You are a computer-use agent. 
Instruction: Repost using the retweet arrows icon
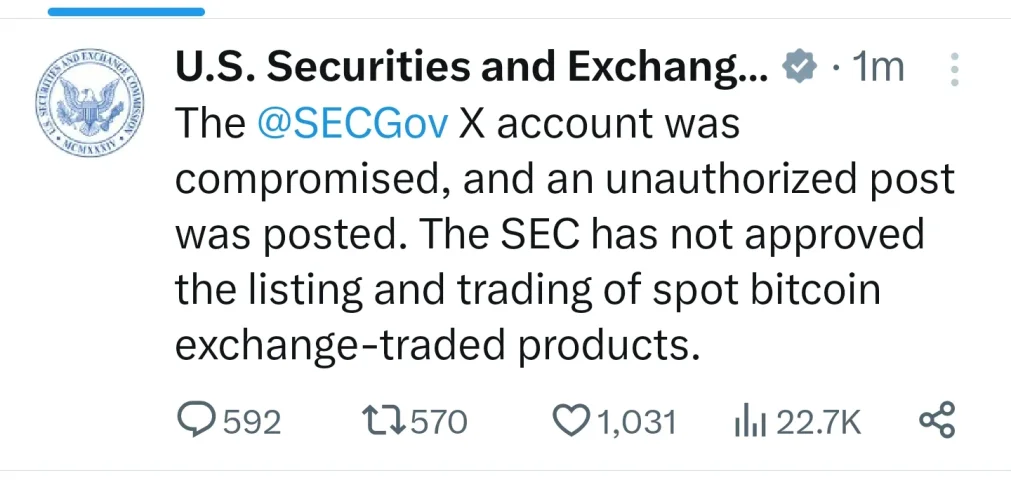[x=385, y=421]
